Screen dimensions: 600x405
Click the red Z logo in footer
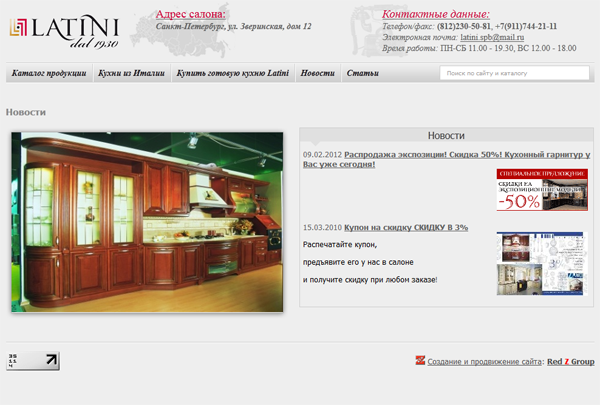pyautogui.click(x=420, y=360)
